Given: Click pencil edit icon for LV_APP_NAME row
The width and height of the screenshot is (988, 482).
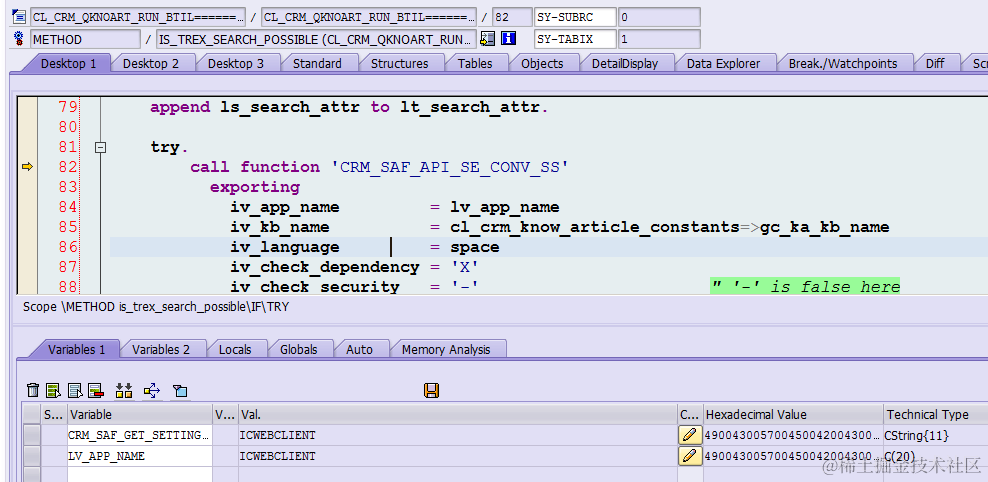Looking at the screenshot, I should pyautogui.click(x=690, y=456).
